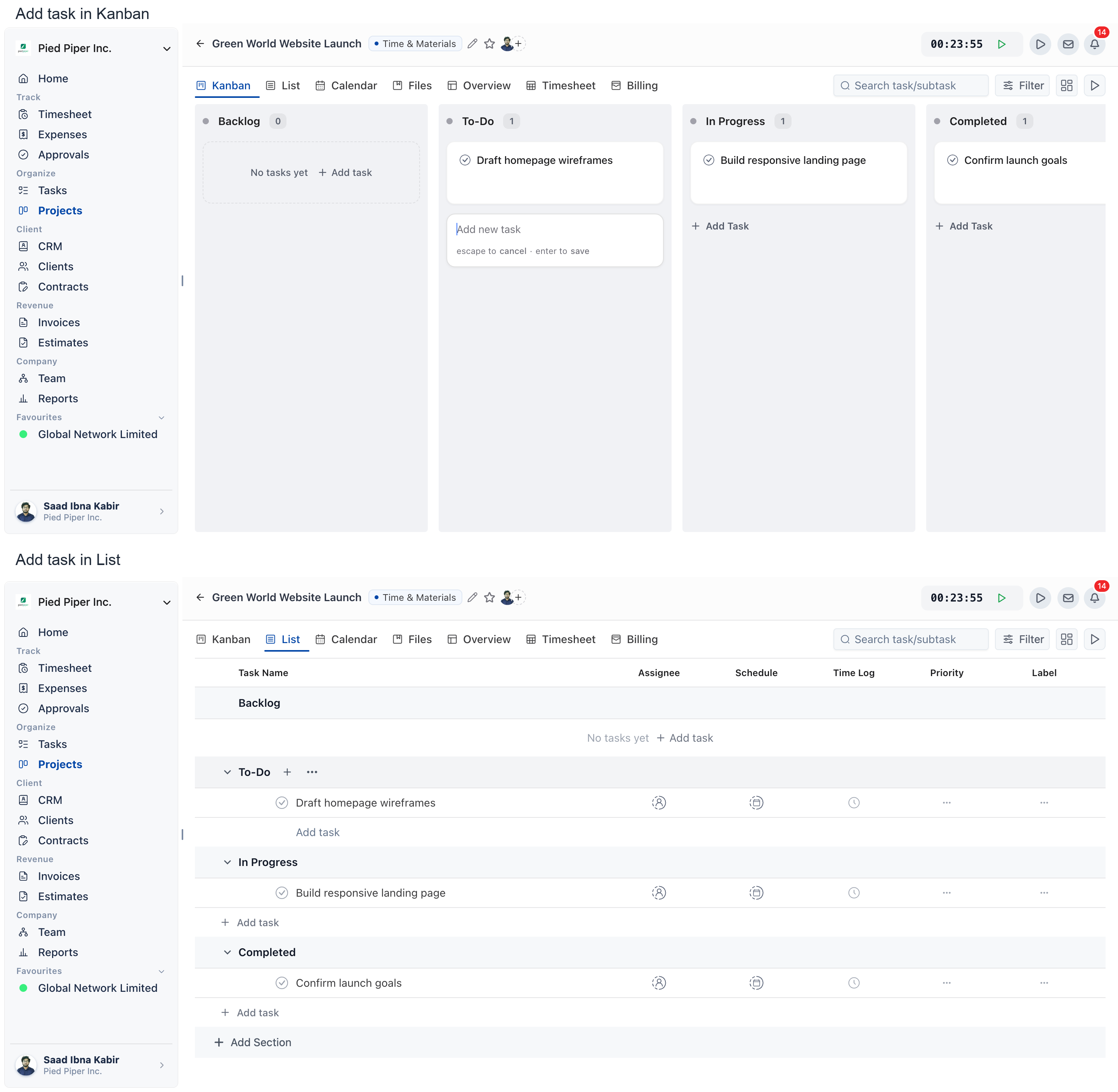
Task: Start the green timer play in the Kanban header
Action: (1002, 44)
